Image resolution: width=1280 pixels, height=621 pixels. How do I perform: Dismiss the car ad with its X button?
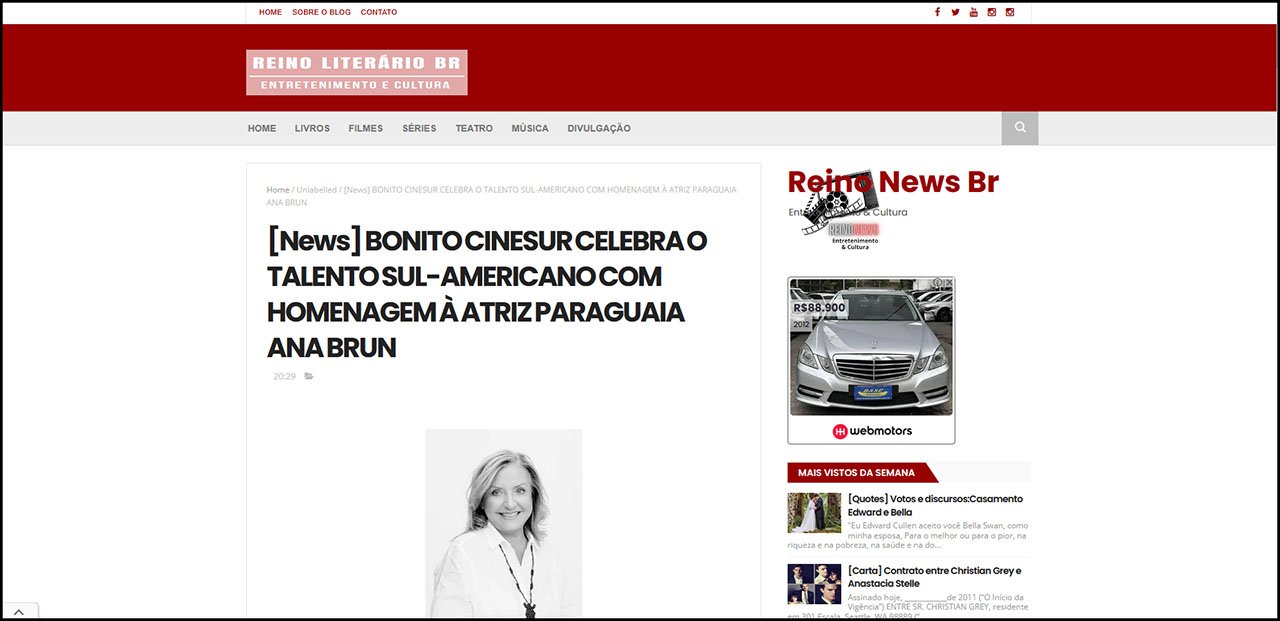(x=950, y=283)
